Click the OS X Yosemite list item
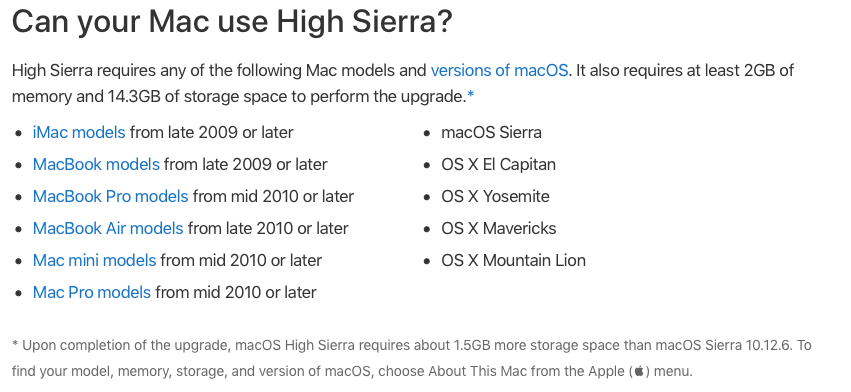The height and width of the screenshot is (392, 851). click(495, 197)
